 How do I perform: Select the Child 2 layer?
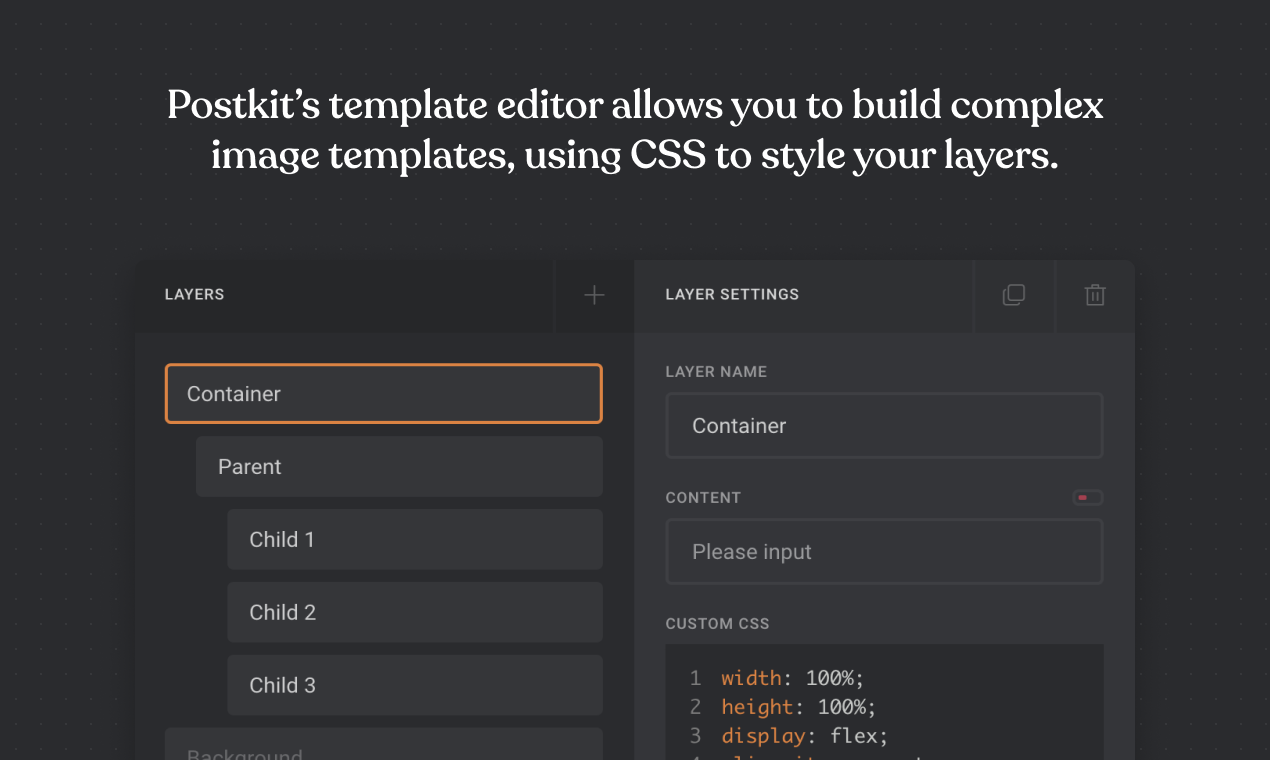415,613
